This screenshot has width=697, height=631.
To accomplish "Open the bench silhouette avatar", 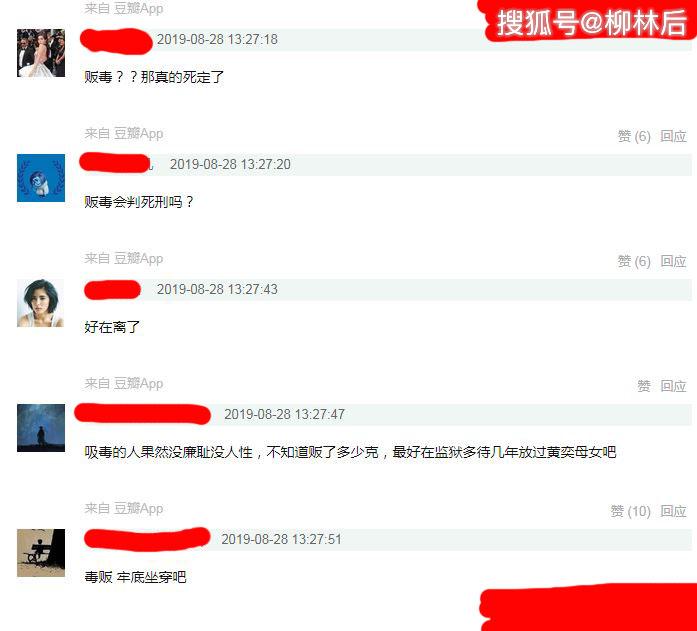I will (41, 553).
